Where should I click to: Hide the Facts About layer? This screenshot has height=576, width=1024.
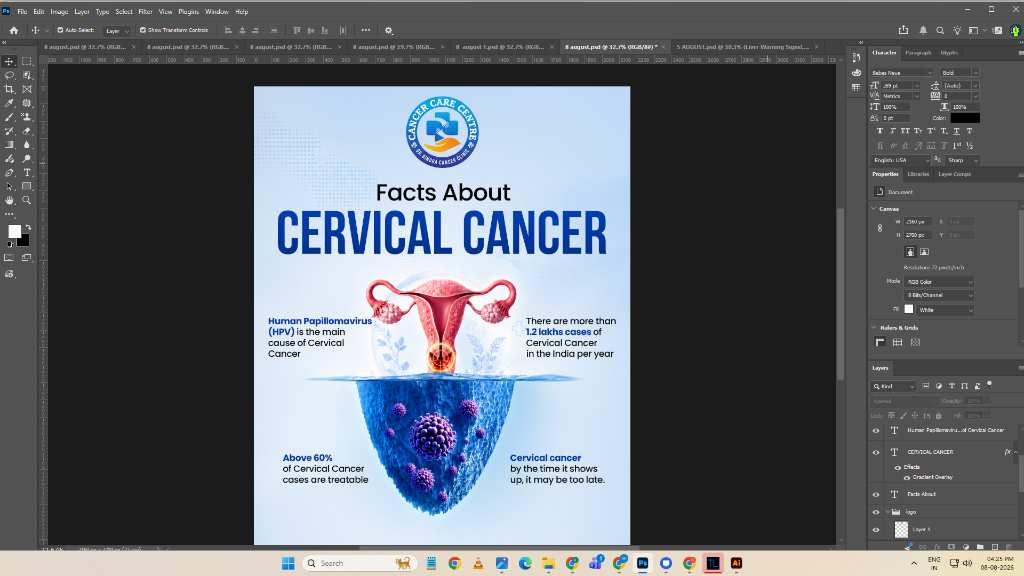coord(876,494)
